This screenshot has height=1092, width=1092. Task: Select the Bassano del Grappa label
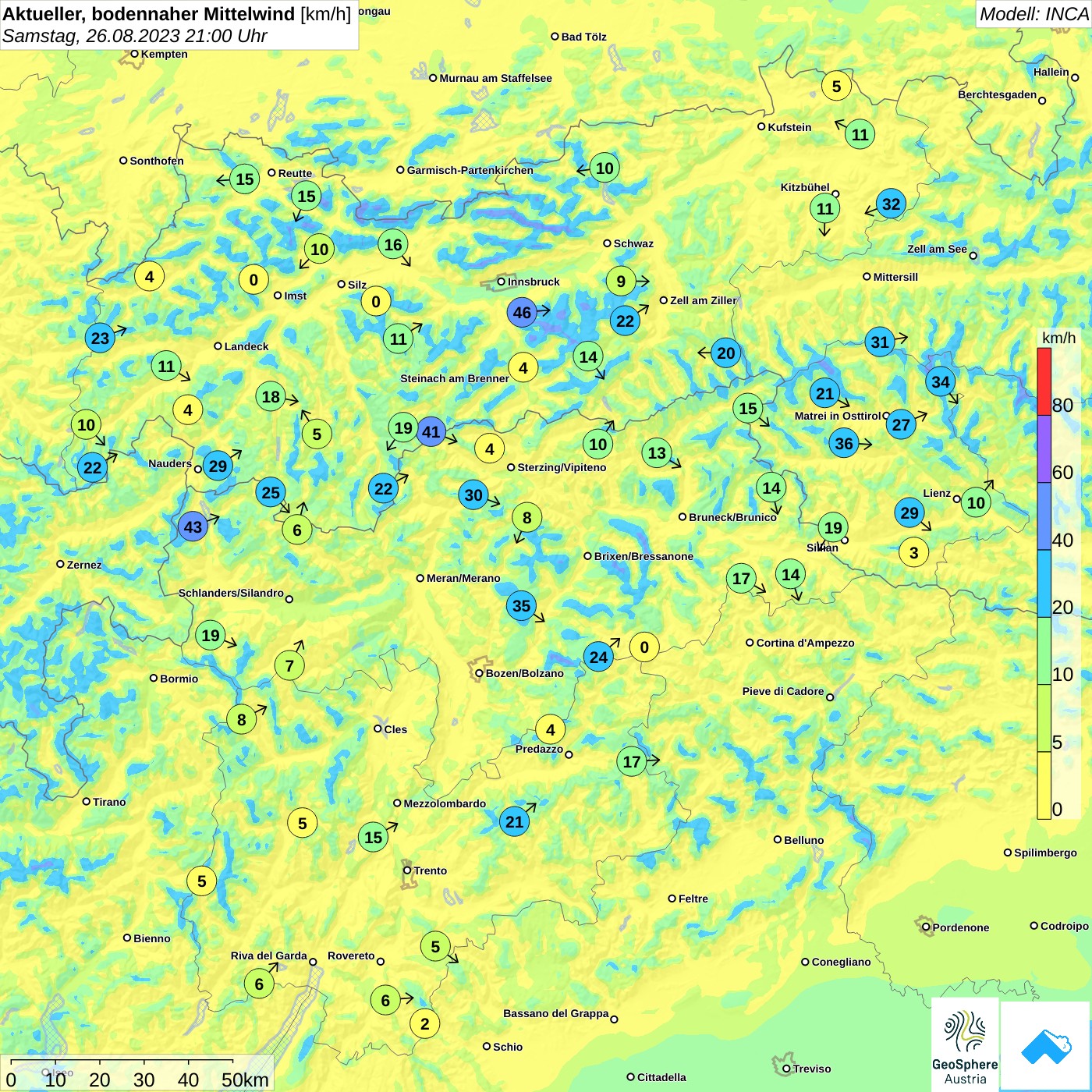coord(555,1013)
